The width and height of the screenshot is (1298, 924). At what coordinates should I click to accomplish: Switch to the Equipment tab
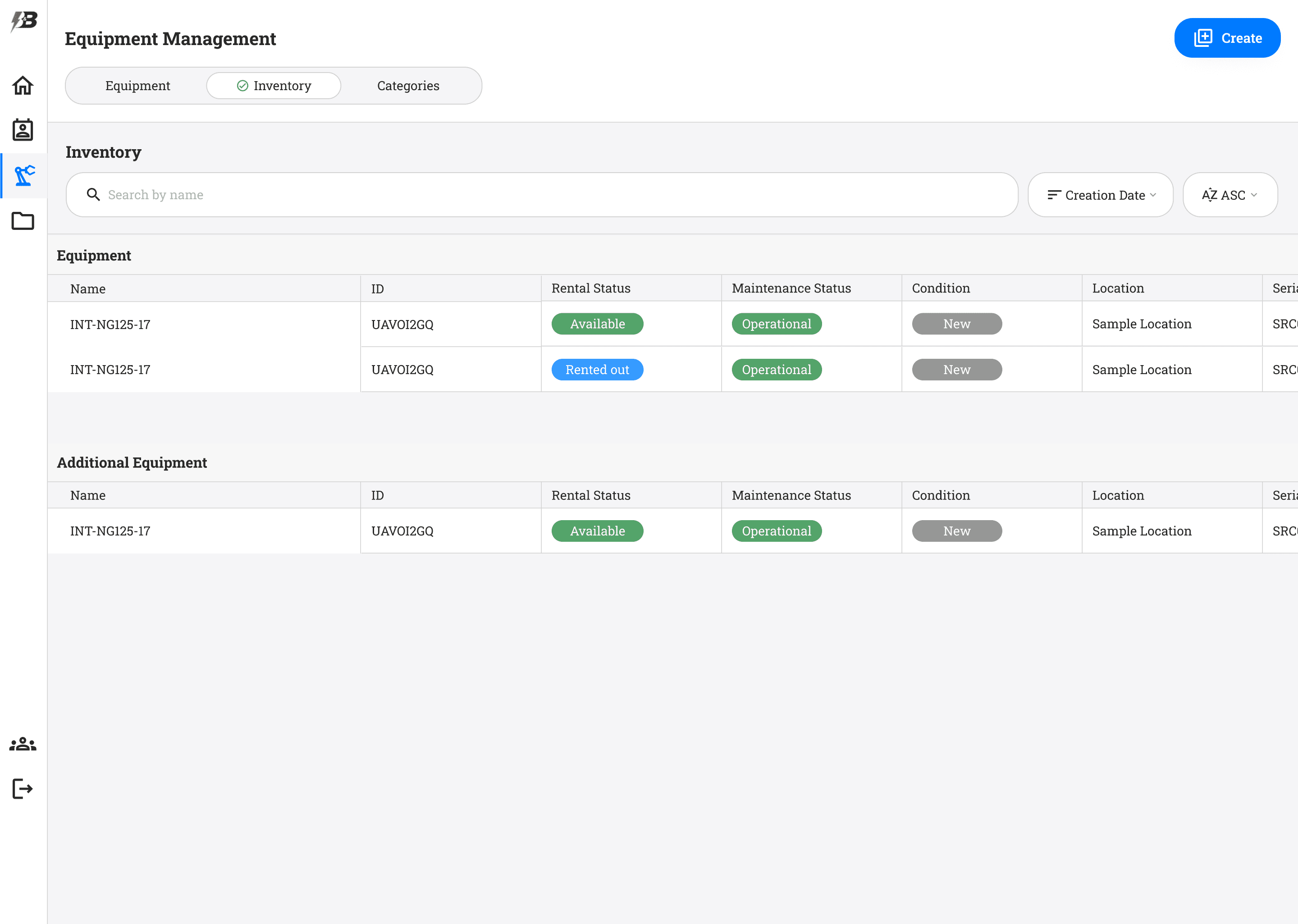click(137, 86)
